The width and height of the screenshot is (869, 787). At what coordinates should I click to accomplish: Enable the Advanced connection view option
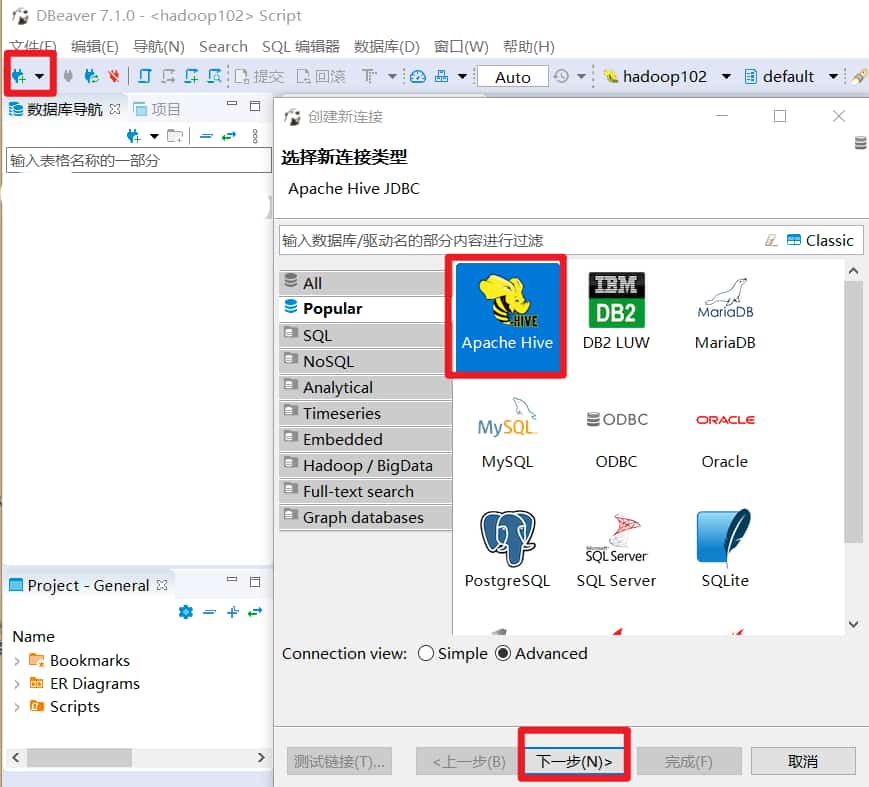[x=503, y=653]
